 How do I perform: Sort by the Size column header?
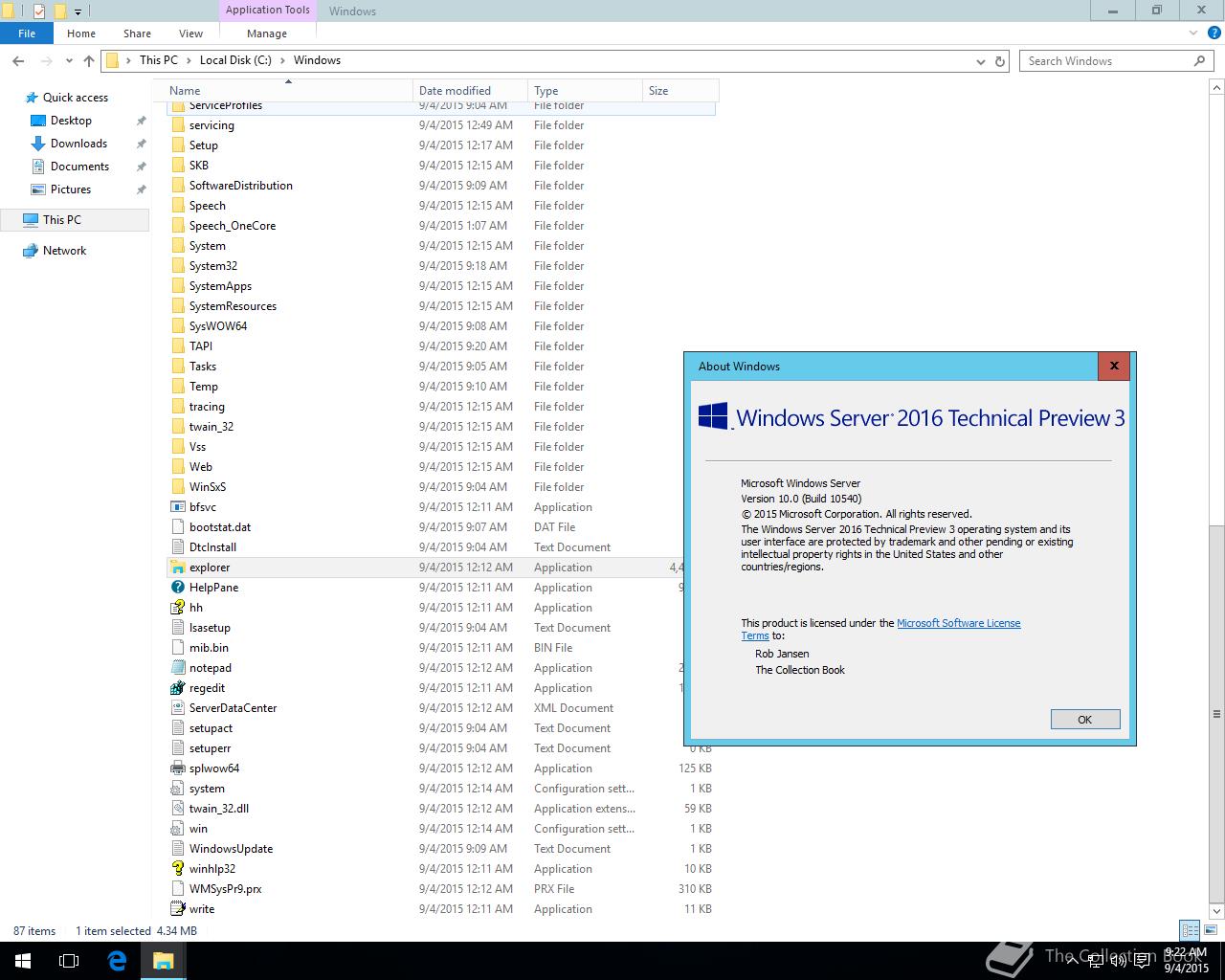tap(679, 91)
